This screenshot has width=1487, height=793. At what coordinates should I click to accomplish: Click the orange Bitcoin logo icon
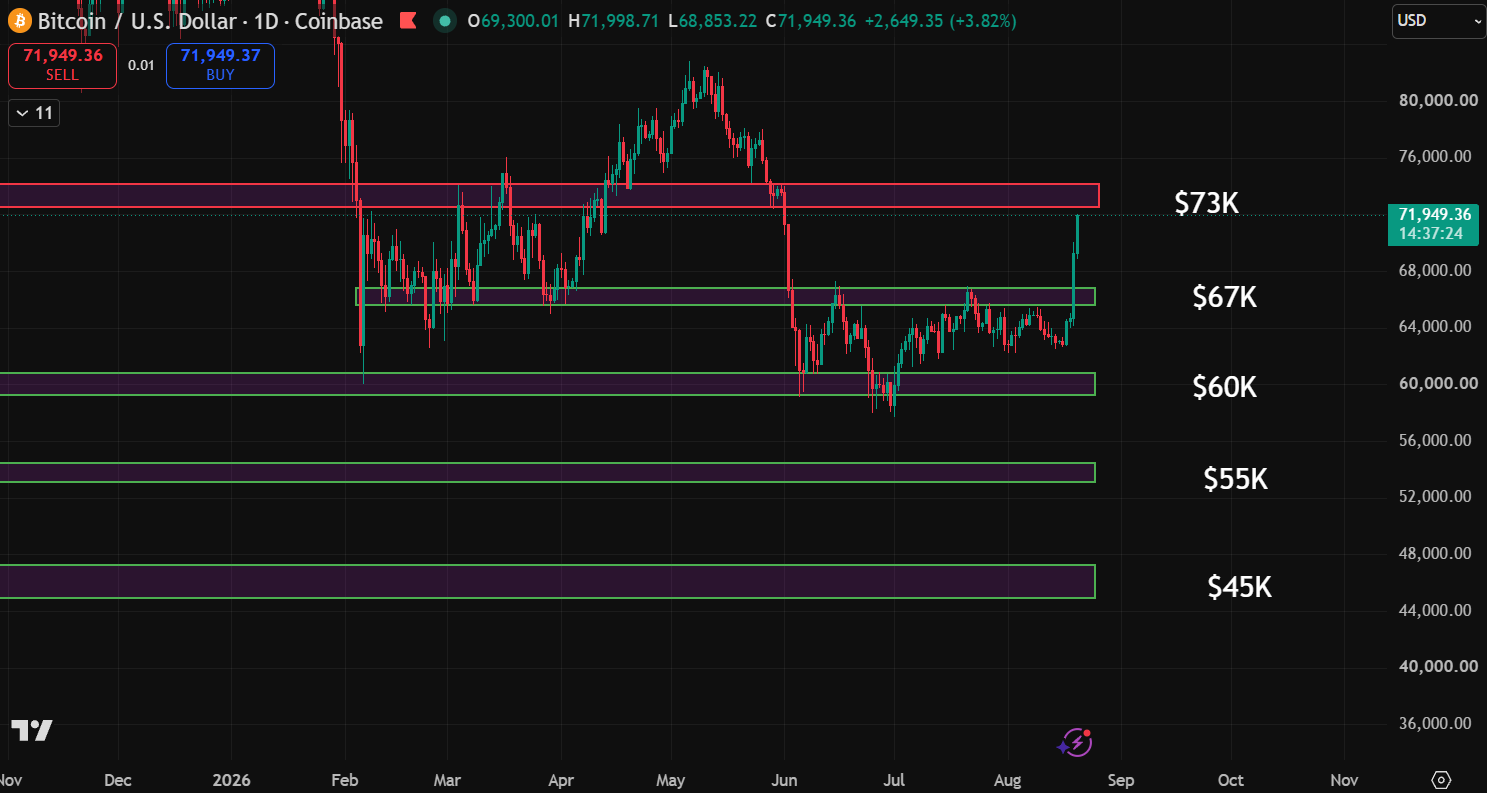(19, 20)
